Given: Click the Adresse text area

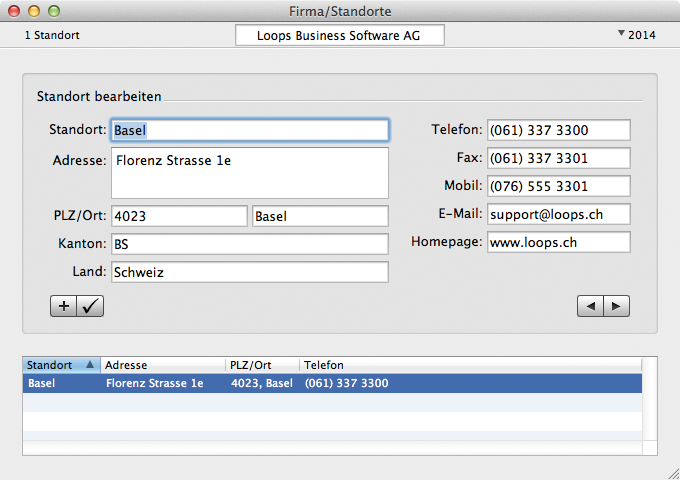Looking at the screenshot, I should (249, 173).
